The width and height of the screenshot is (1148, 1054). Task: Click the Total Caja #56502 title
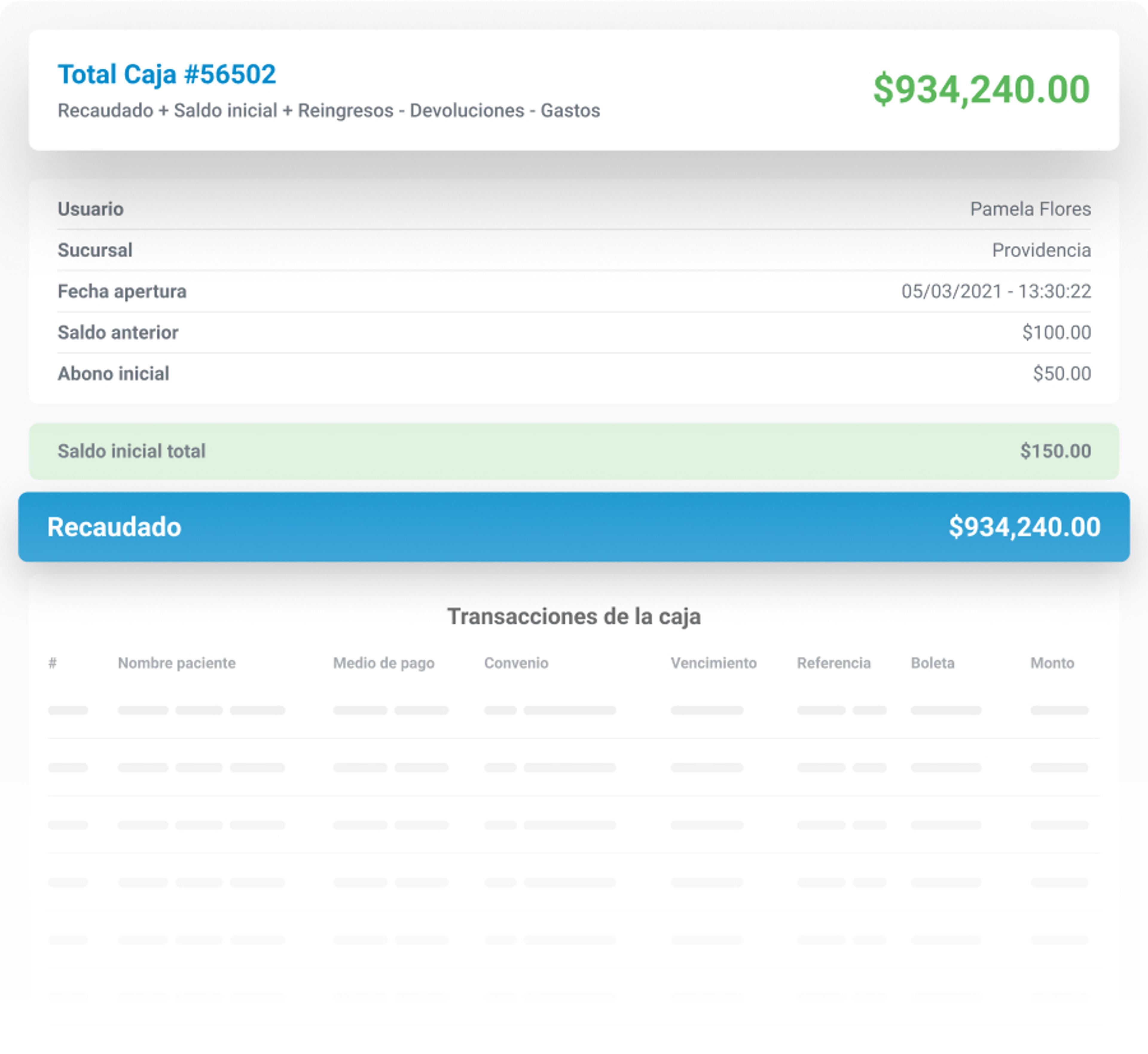[x=167, y=75]
